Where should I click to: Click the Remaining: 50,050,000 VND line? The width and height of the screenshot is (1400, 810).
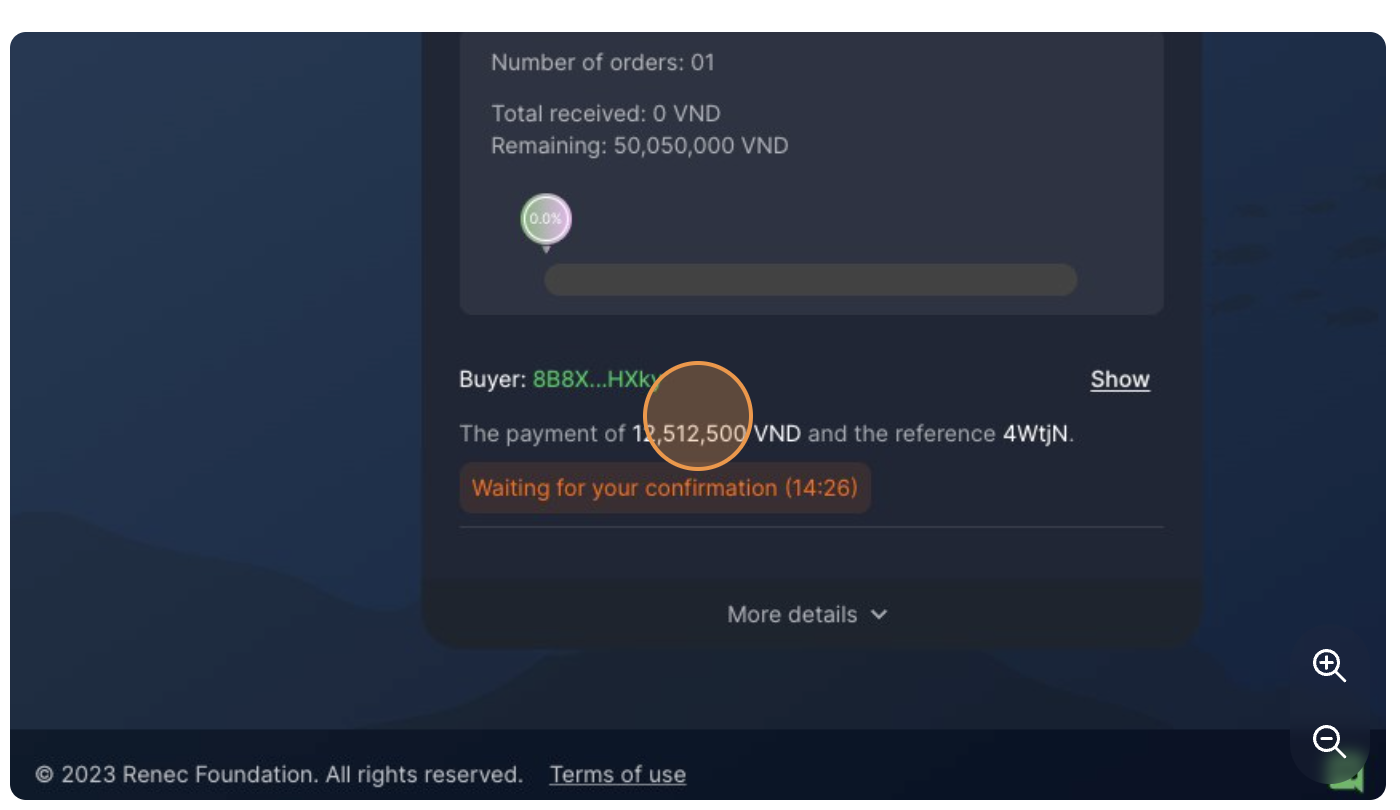click(x=640, y=146)
